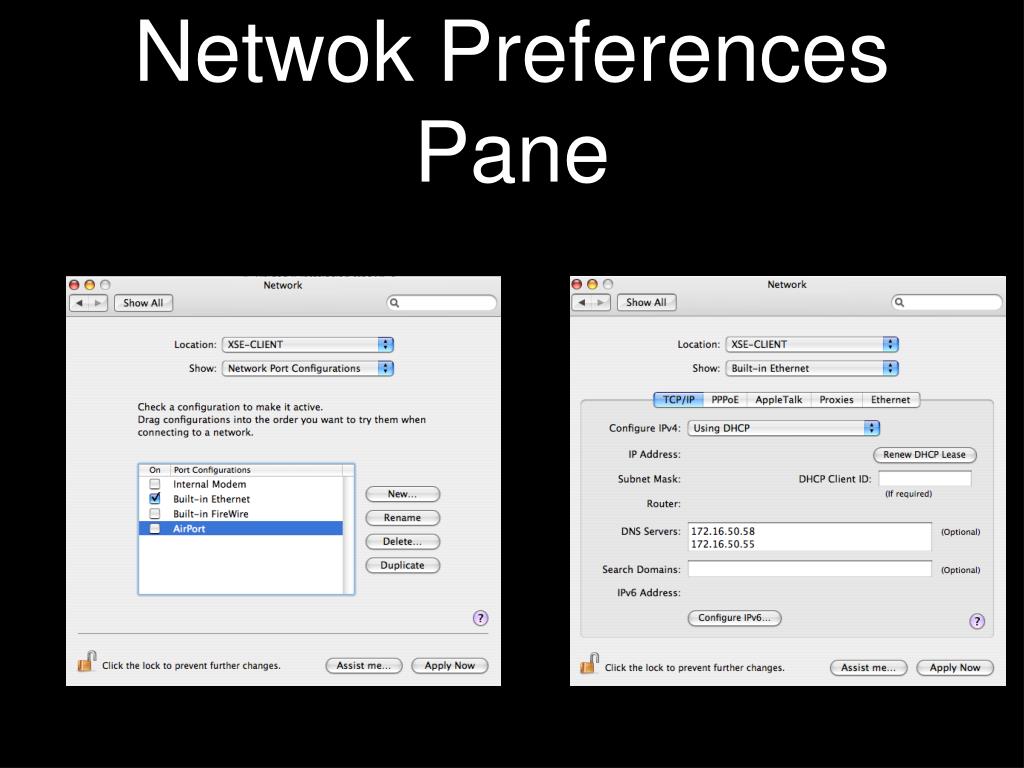Image resolution: width=1024 pixels, height=768 pixels.
Task: Switch to the TCP/IP tab
Action: click(x=679, y=400)
